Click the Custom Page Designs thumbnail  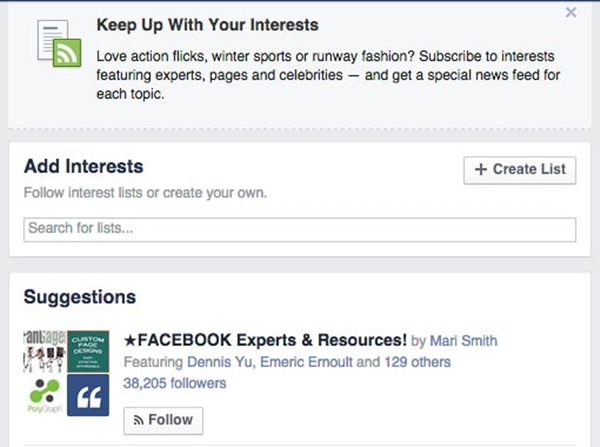coord(88,351)
